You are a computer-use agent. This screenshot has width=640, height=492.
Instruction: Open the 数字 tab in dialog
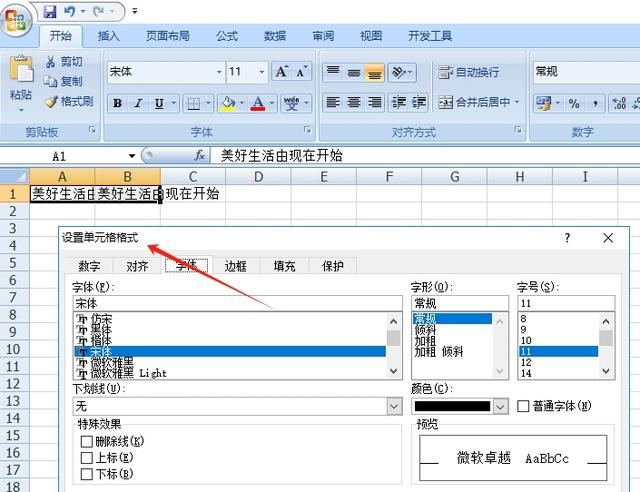click(89, 266)
